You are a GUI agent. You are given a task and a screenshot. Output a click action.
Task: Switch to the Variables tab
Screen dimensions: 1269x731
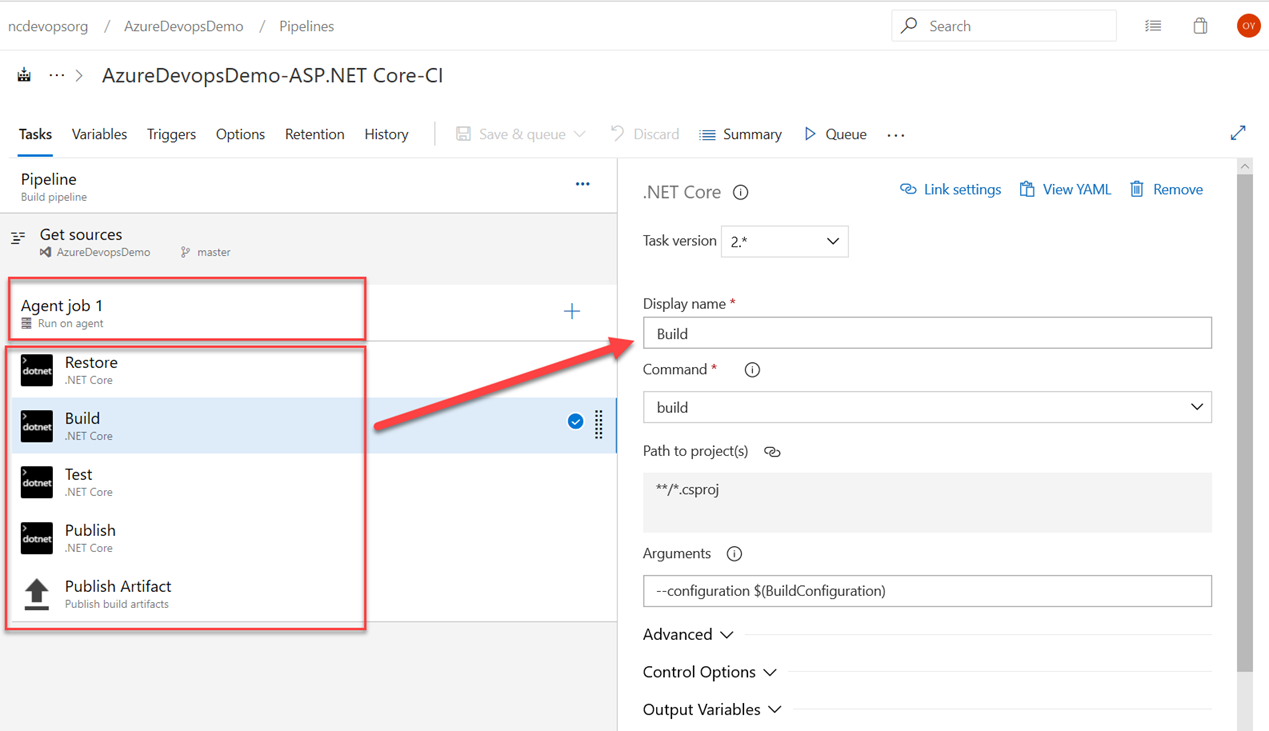pyautogui.click(x=99, y=134)
